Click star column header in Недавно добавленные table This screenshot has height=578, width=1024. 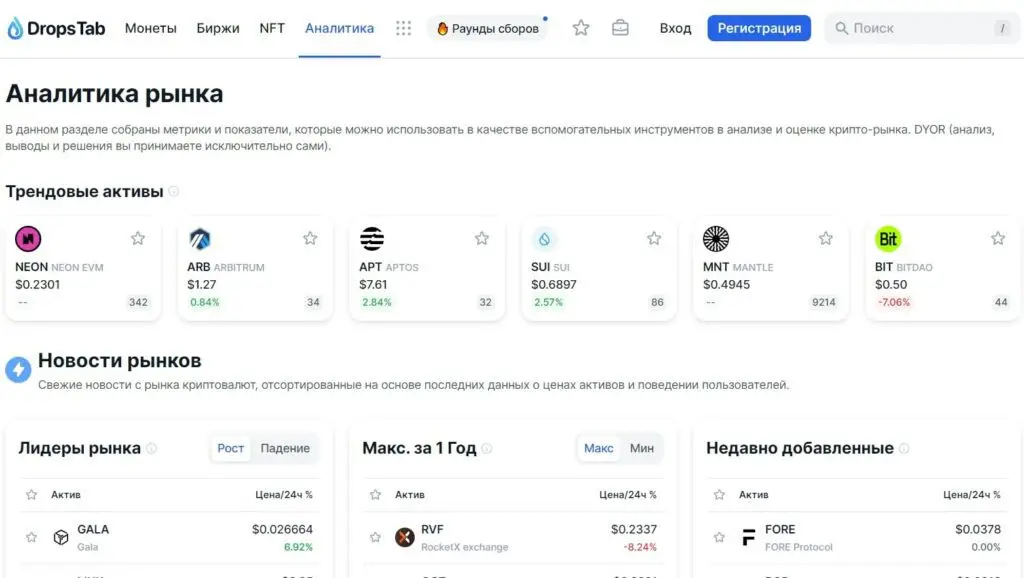click(719, 495)
